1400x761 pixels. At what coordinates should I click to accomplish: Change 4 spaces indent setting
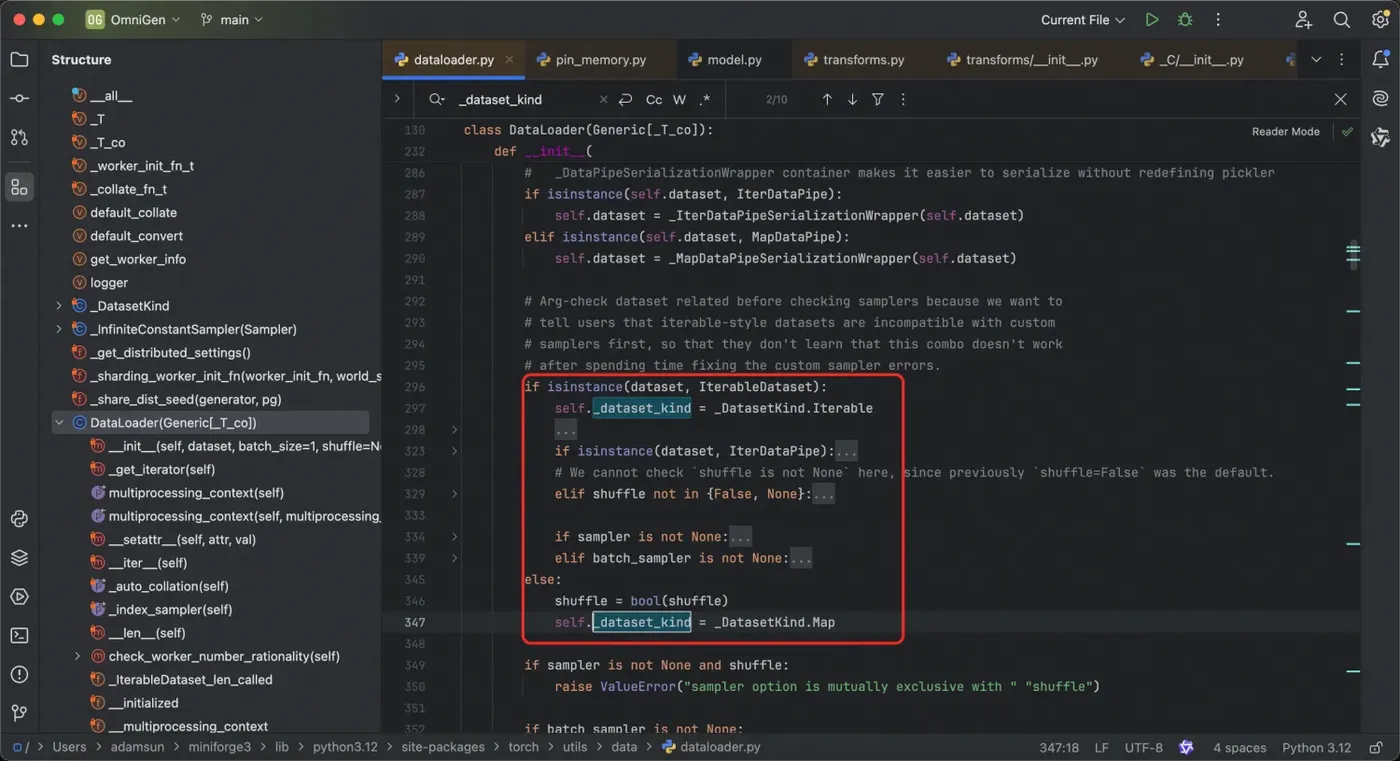(1239, 747)
